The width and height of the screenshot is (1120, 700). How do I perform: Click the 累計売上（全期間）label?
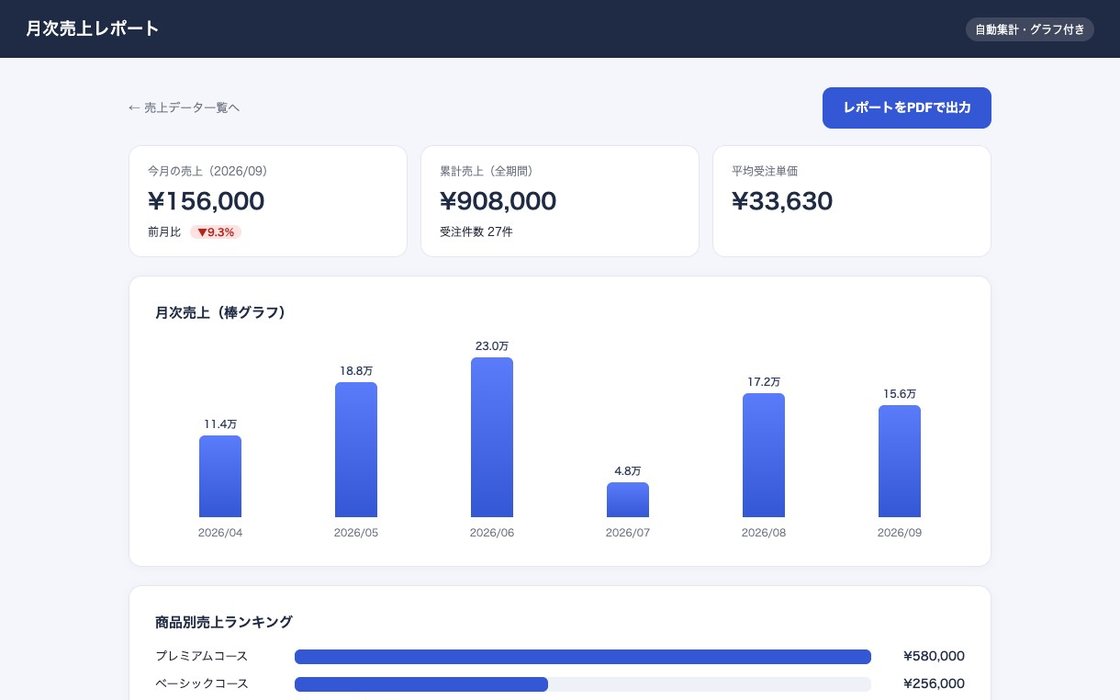click(486, 171)
